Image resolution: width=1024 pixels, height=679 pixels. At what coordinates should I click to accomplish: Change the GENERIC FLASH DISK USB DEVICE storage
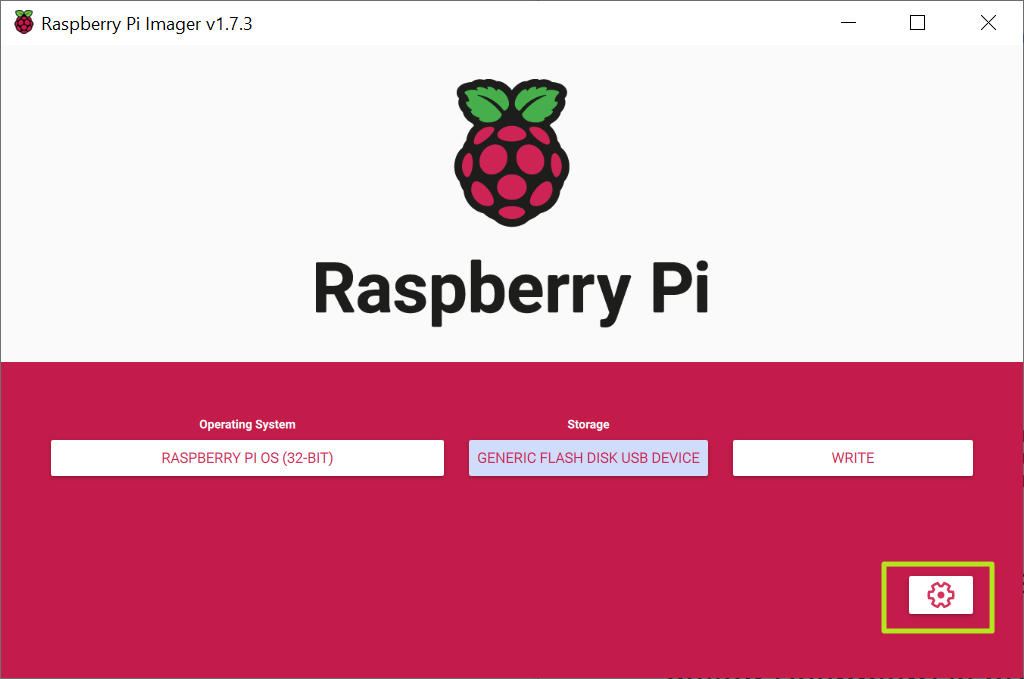588,457
